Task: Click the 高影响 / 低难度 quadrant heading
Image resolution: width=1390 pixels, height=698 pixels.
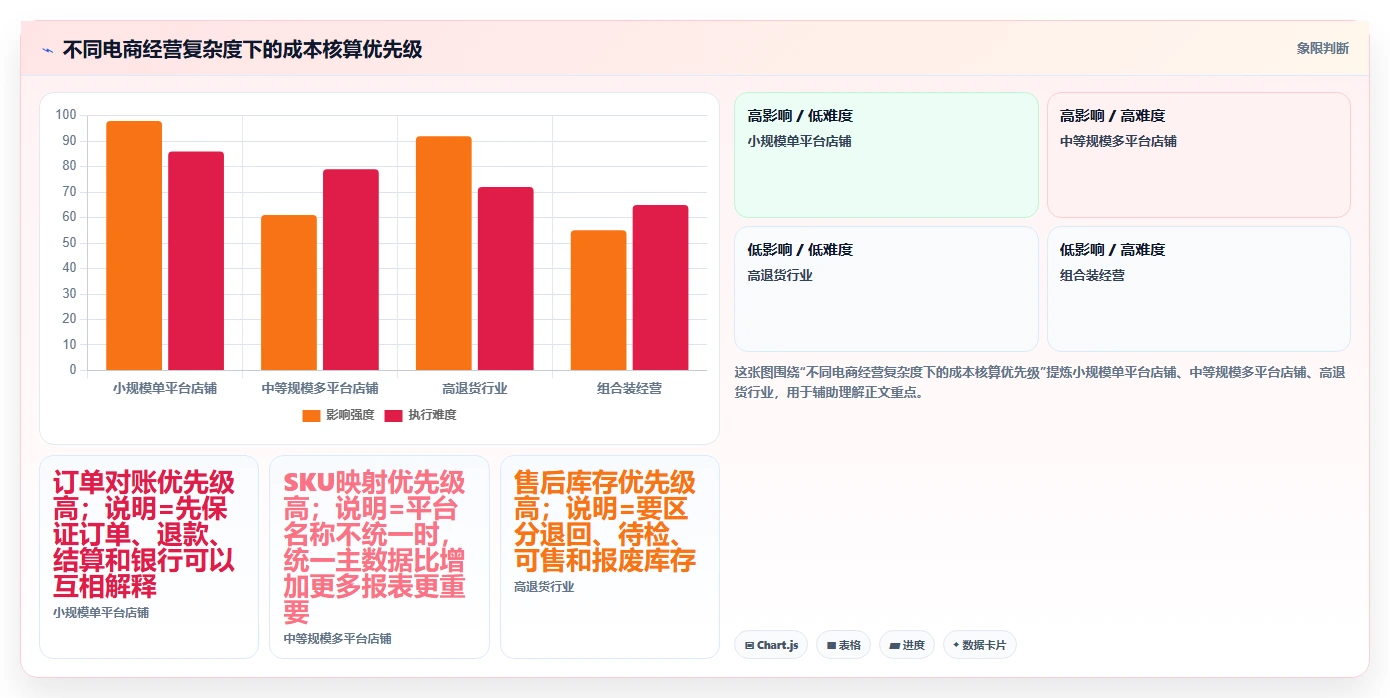Action: click(800, 116)
